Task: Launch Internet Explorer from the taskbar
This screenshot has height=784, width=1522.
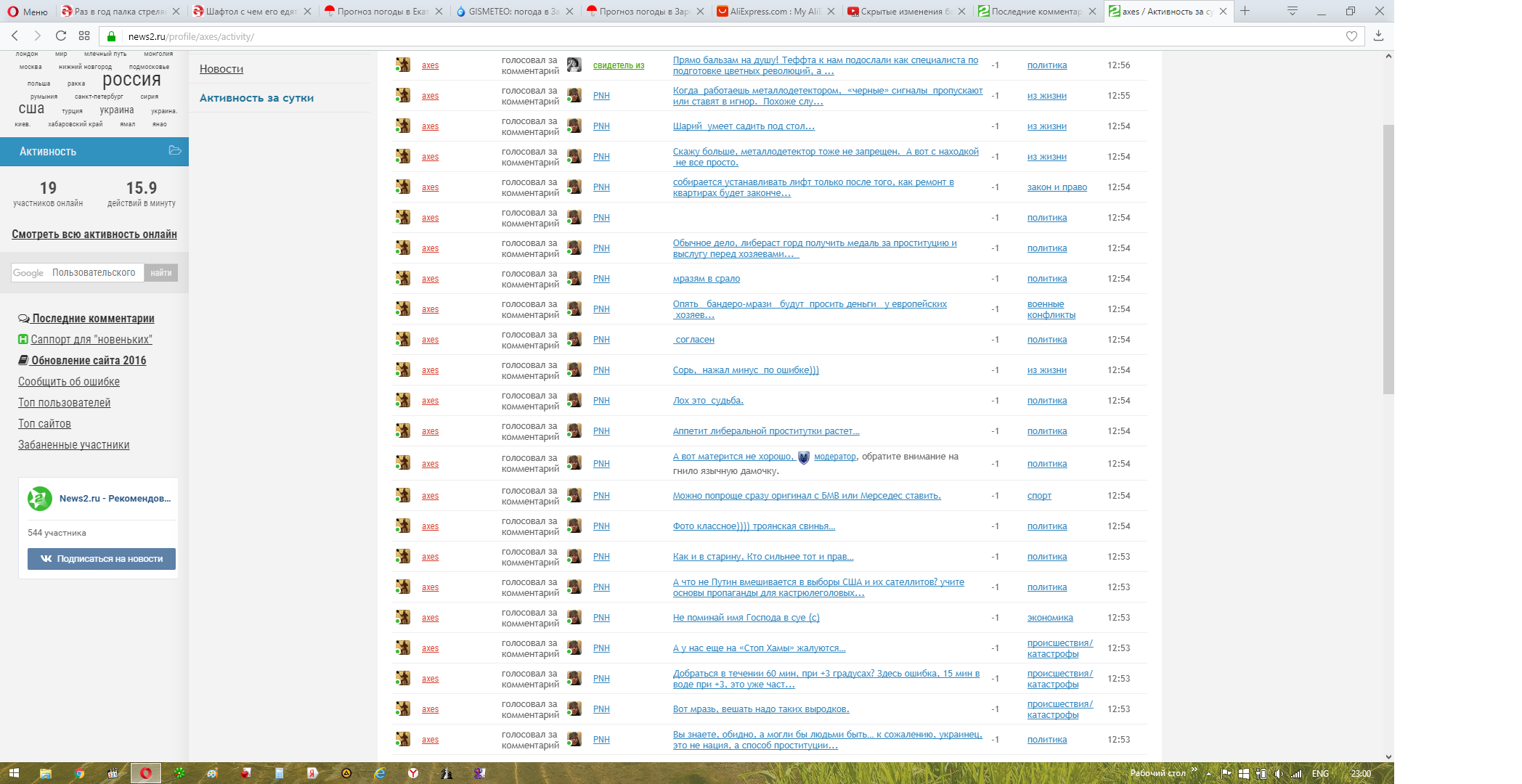Action: (379, 773)
